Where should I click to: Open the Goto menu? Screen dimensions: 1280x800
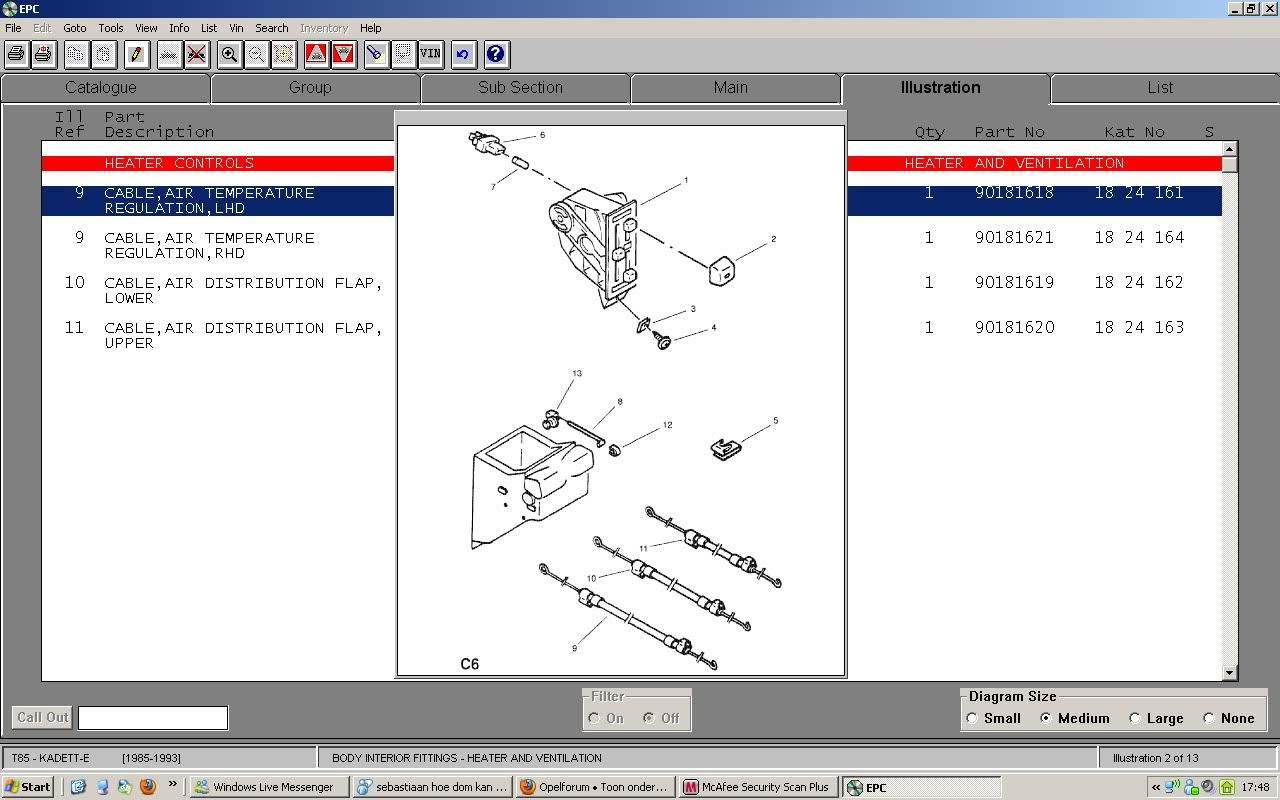[75, 28]
